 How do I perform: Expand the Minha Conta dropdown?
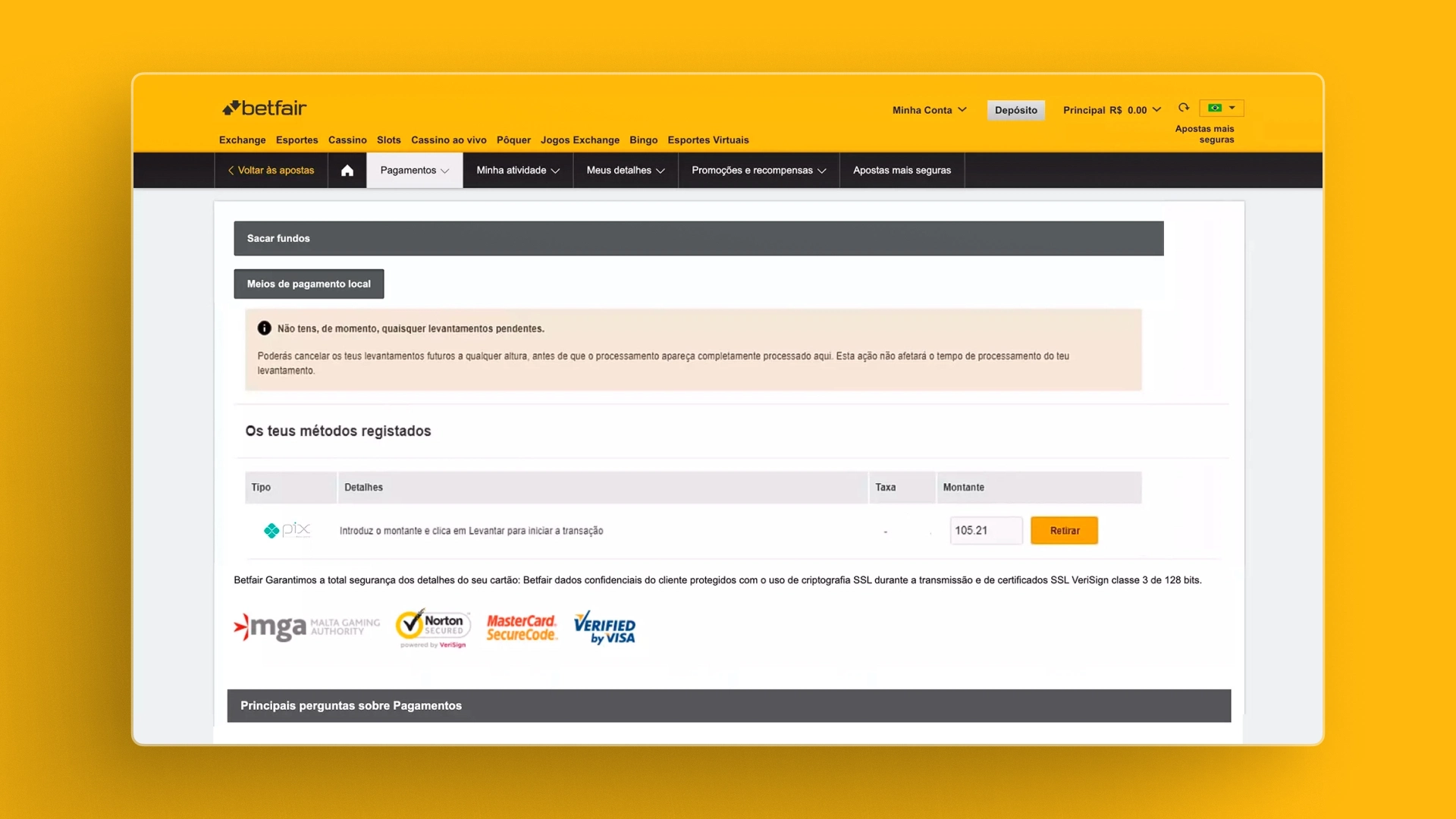928,110
